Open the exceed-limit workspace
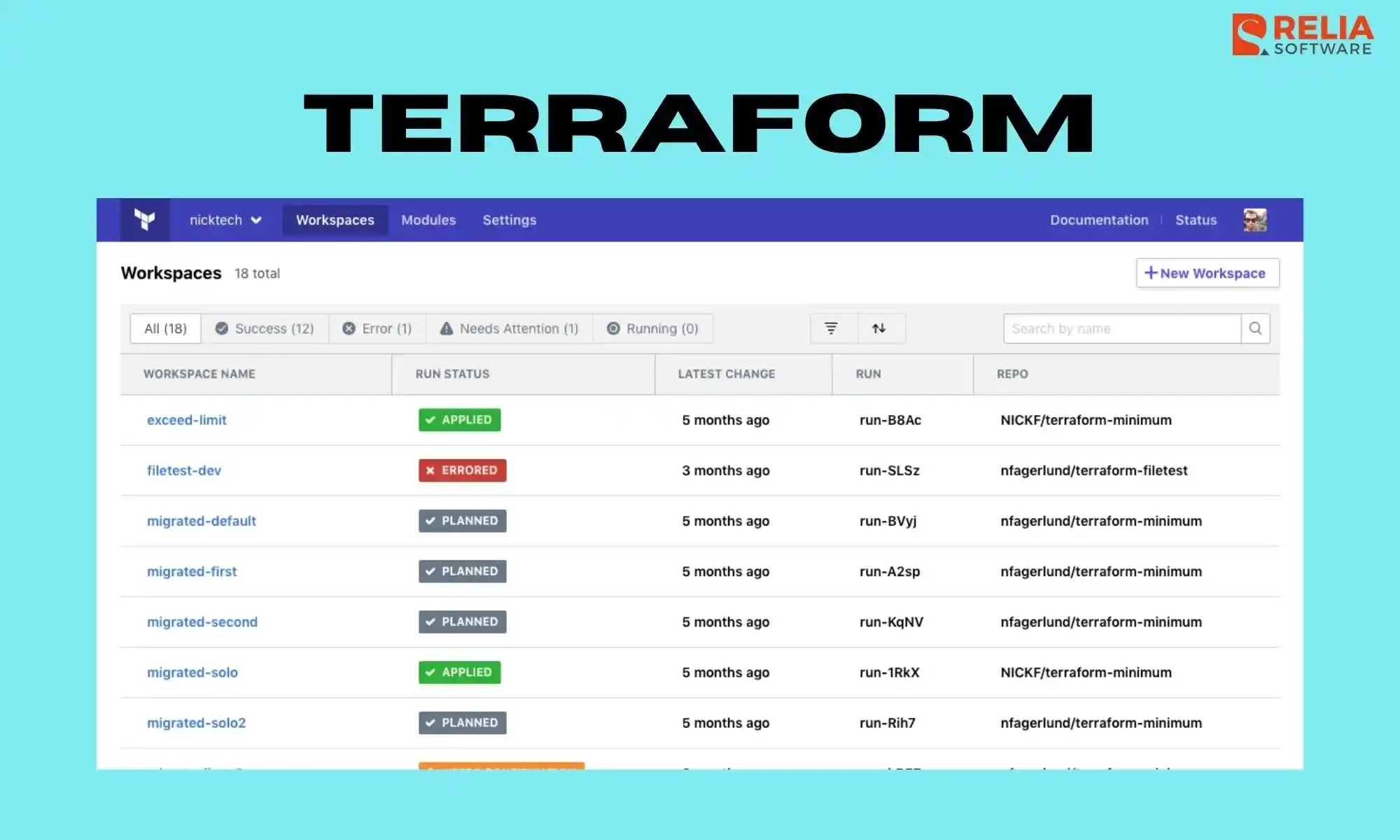 click(x=187, y=420)
